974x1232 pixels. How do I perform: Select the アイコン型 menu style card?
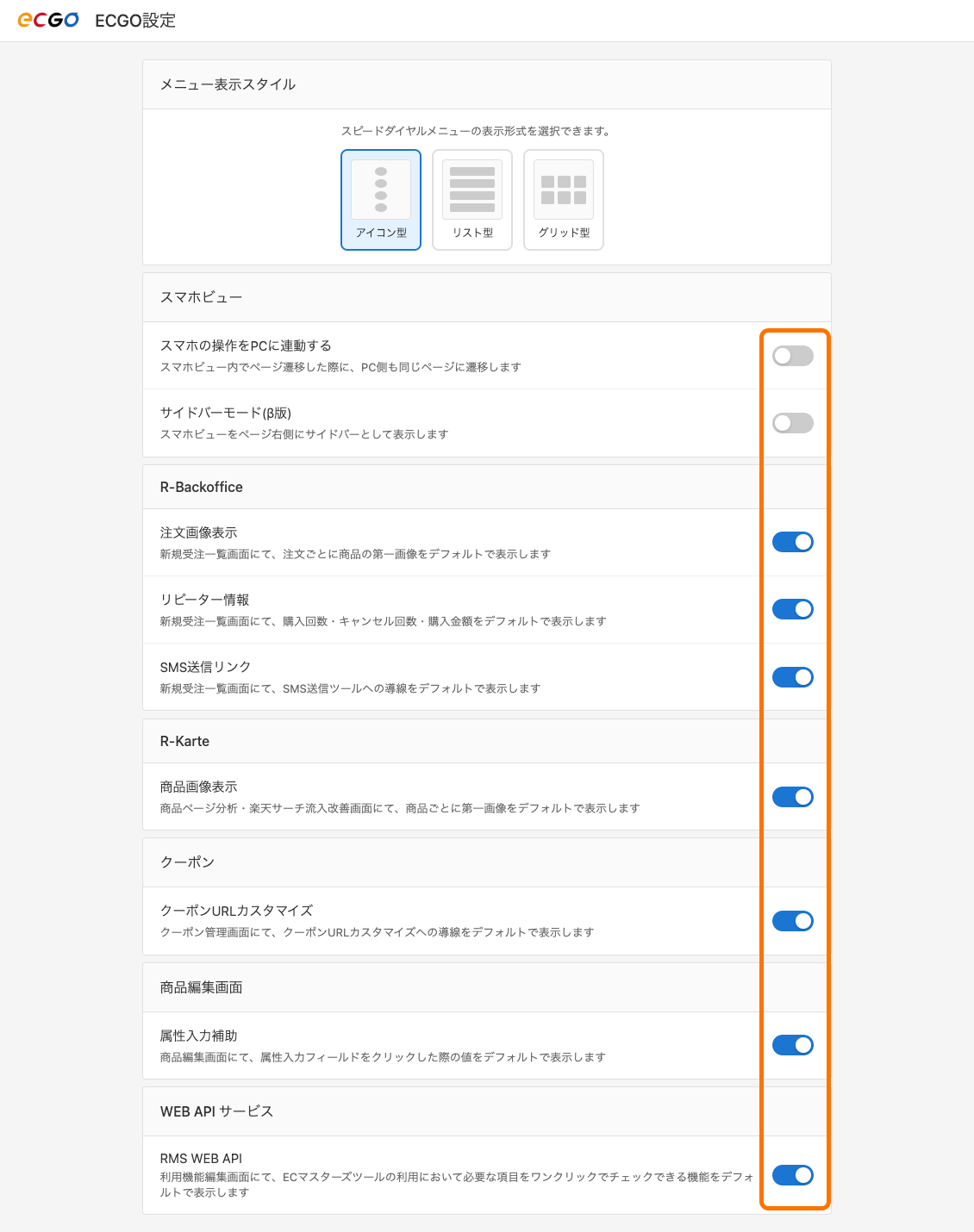click(x=381, y=200)
